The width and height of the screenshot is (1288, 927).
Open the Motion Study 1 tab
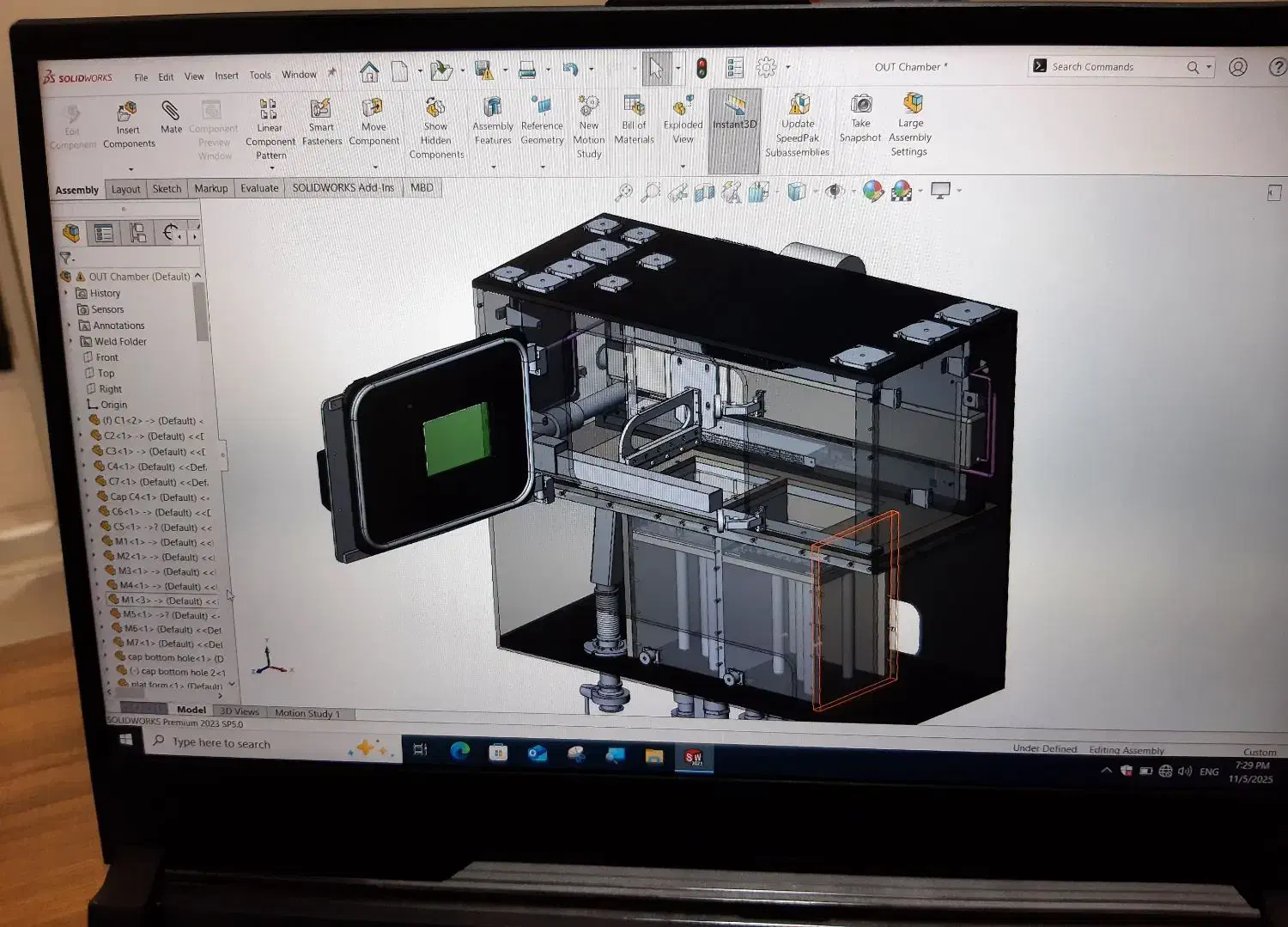pos(307,713)
